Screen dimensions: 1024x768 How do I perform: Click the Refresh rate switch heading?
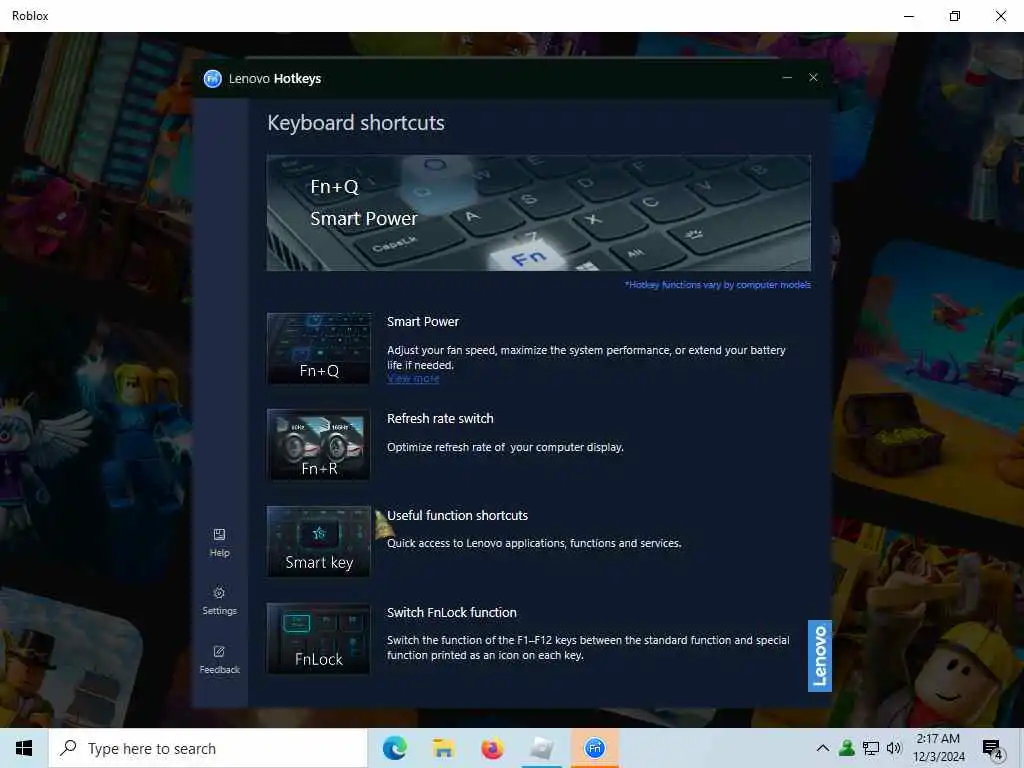tap(440, 419)
